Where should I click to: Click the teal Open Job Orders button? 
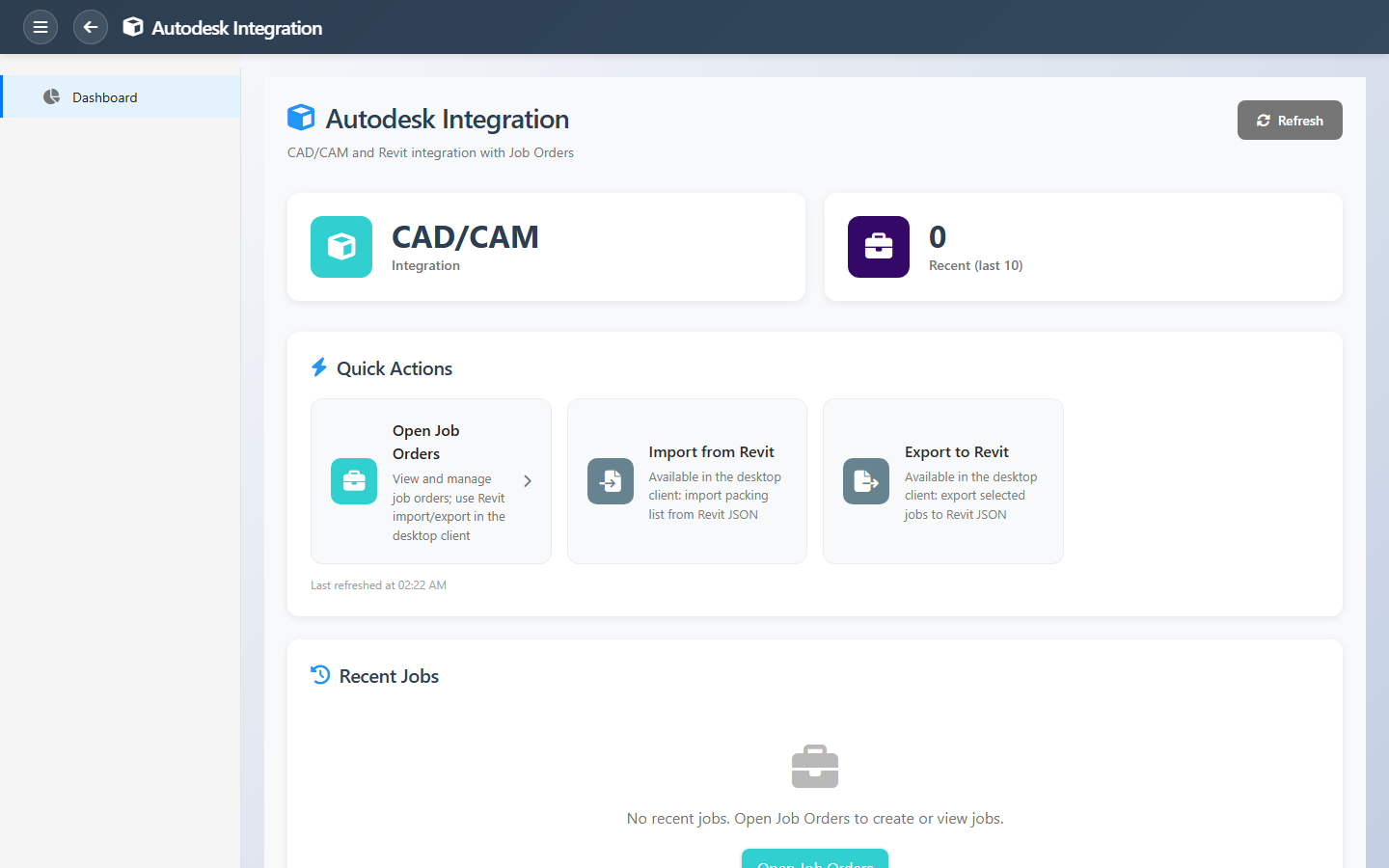click(815, 859)
